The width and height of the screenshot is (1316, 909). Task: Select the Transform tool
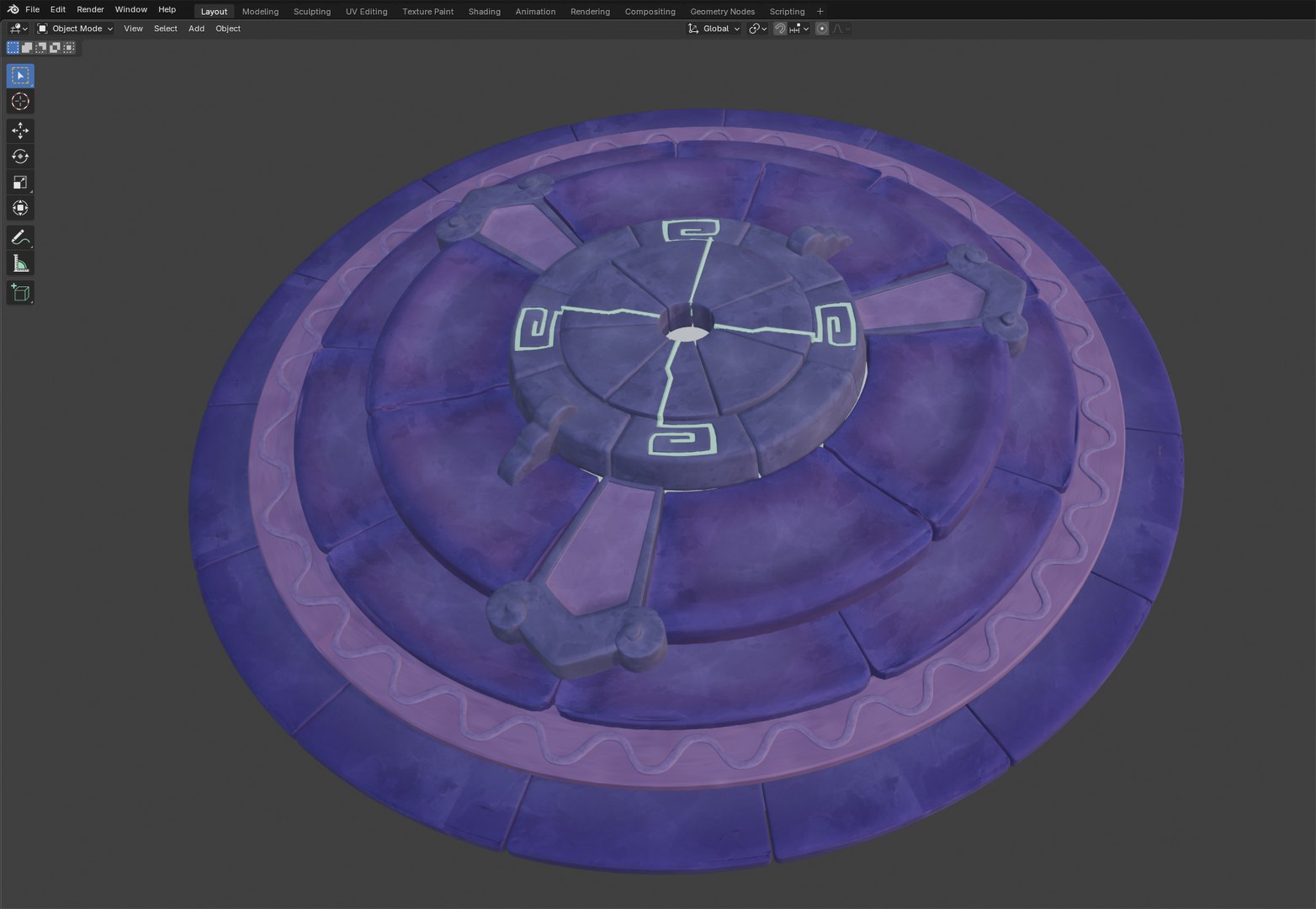pyautogui.click(x=20, y=208)
